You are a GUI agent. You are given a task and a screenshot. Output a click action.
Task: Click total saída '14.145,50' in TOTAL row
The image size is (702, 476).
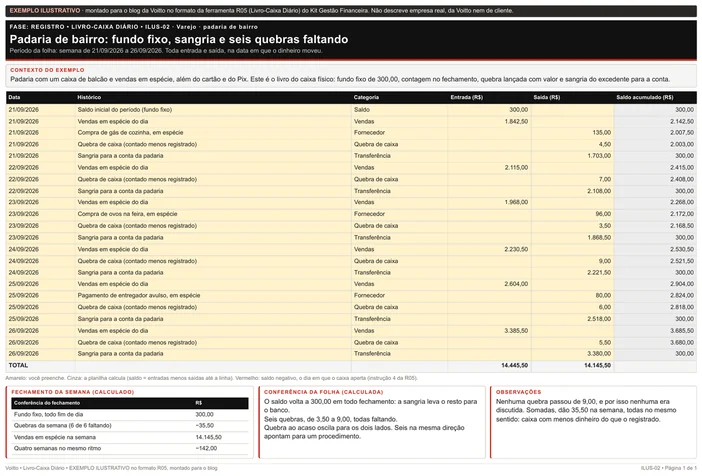pos(597,365)
